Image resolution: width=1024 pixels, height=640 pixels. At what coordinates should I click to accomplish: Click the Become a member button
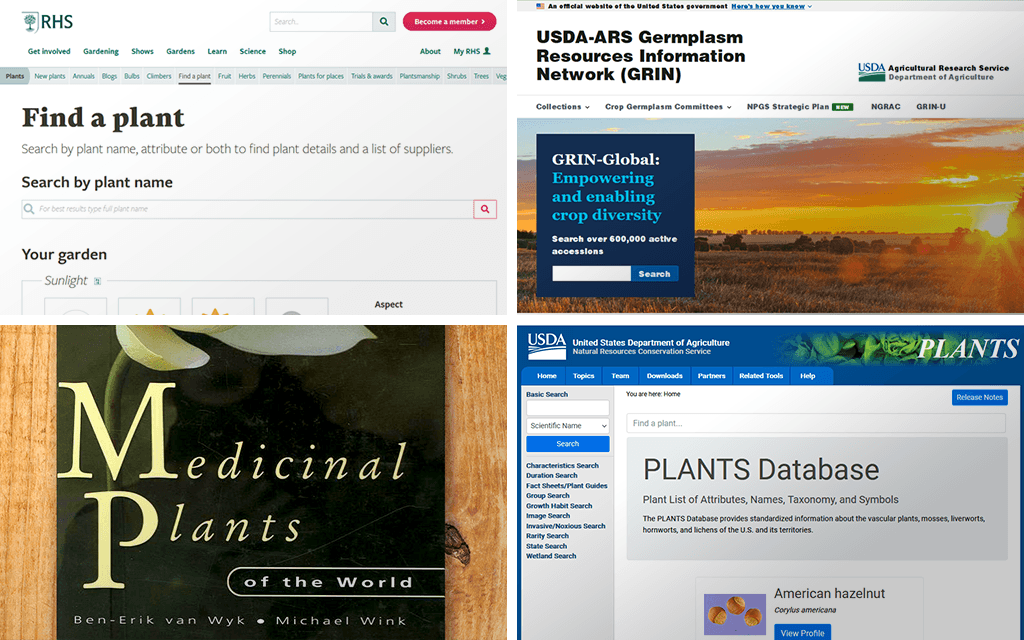click(x=449, y=21)
